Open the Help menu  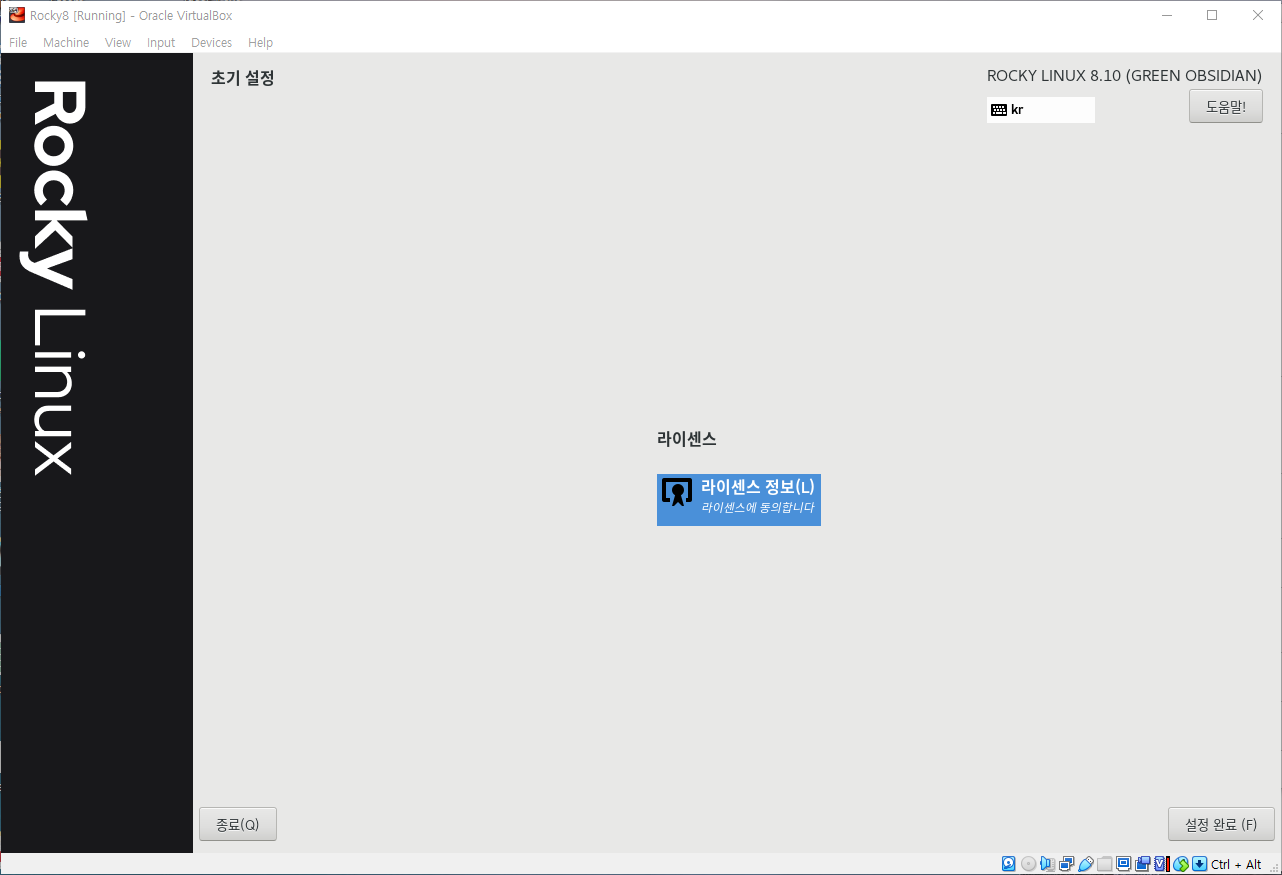tap(260, 43)
